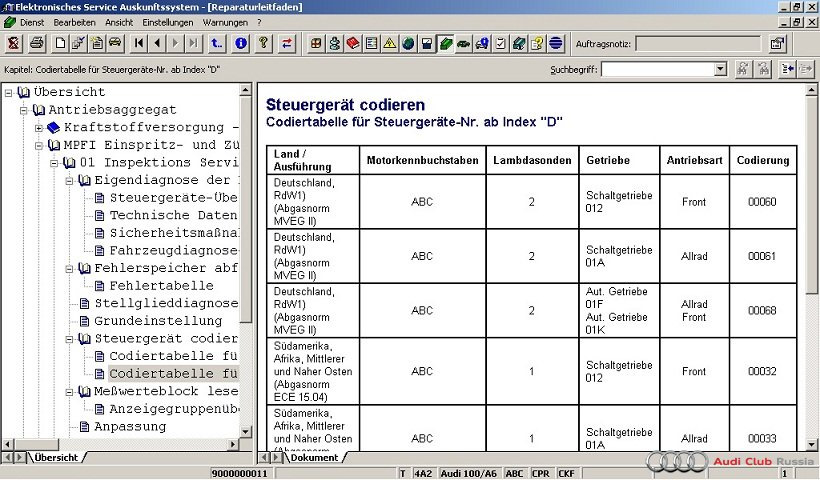Open the '?' help menu
Image resolution: width=820 pixels, height=480 pixels.
point(259,22)
